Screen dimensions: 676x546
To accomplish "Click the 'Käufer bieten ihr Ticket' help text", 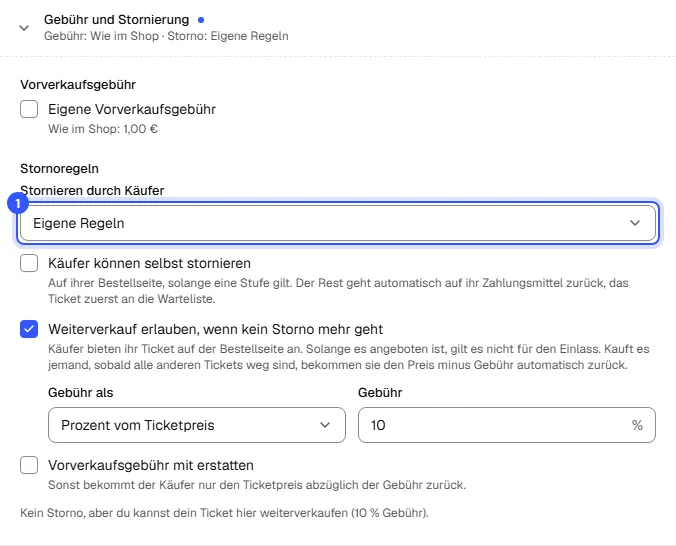I will point(349,357).
